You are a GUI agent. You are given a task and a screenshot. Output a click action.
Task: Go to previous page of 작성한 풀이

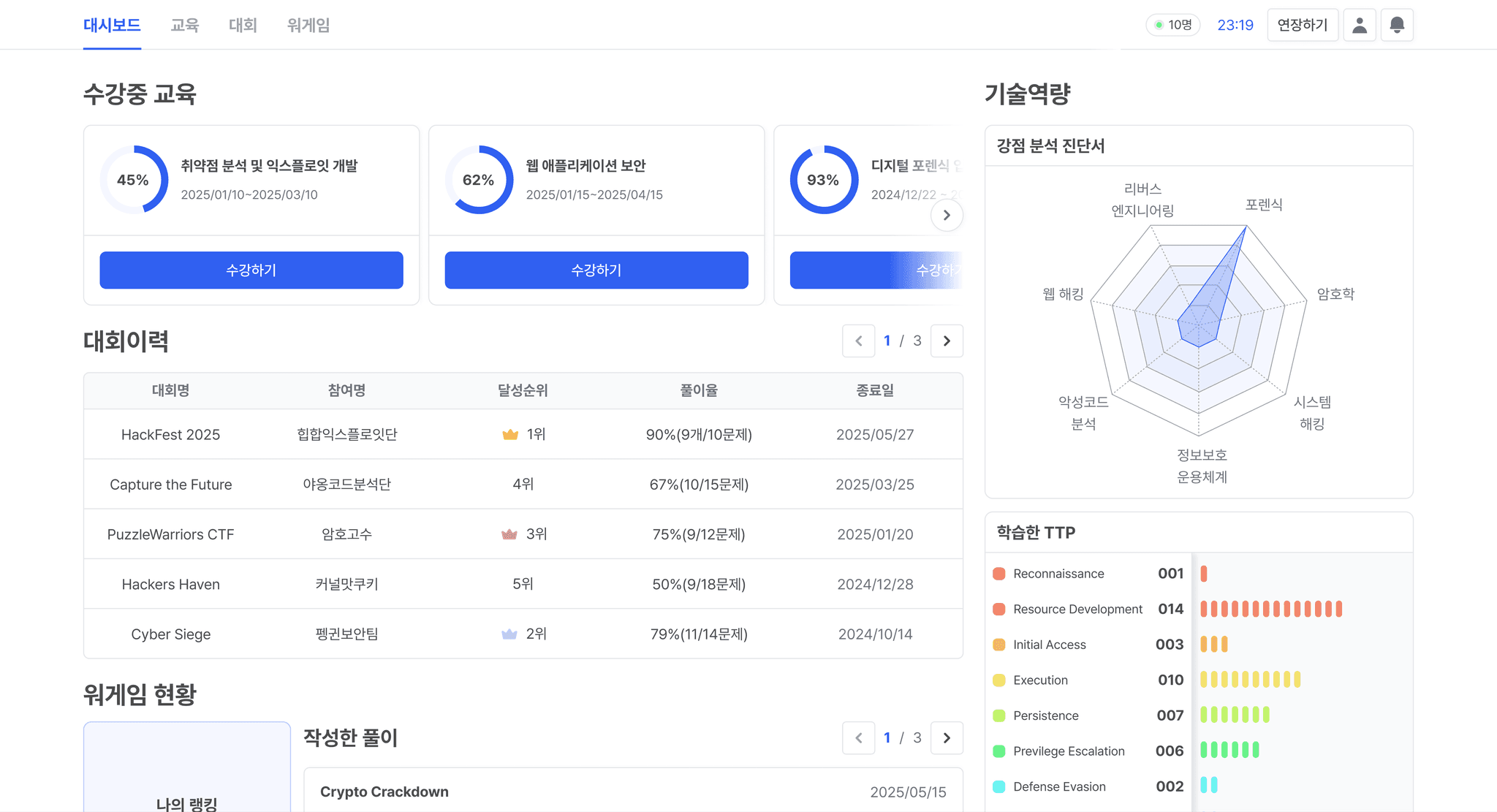pos(859,737)
